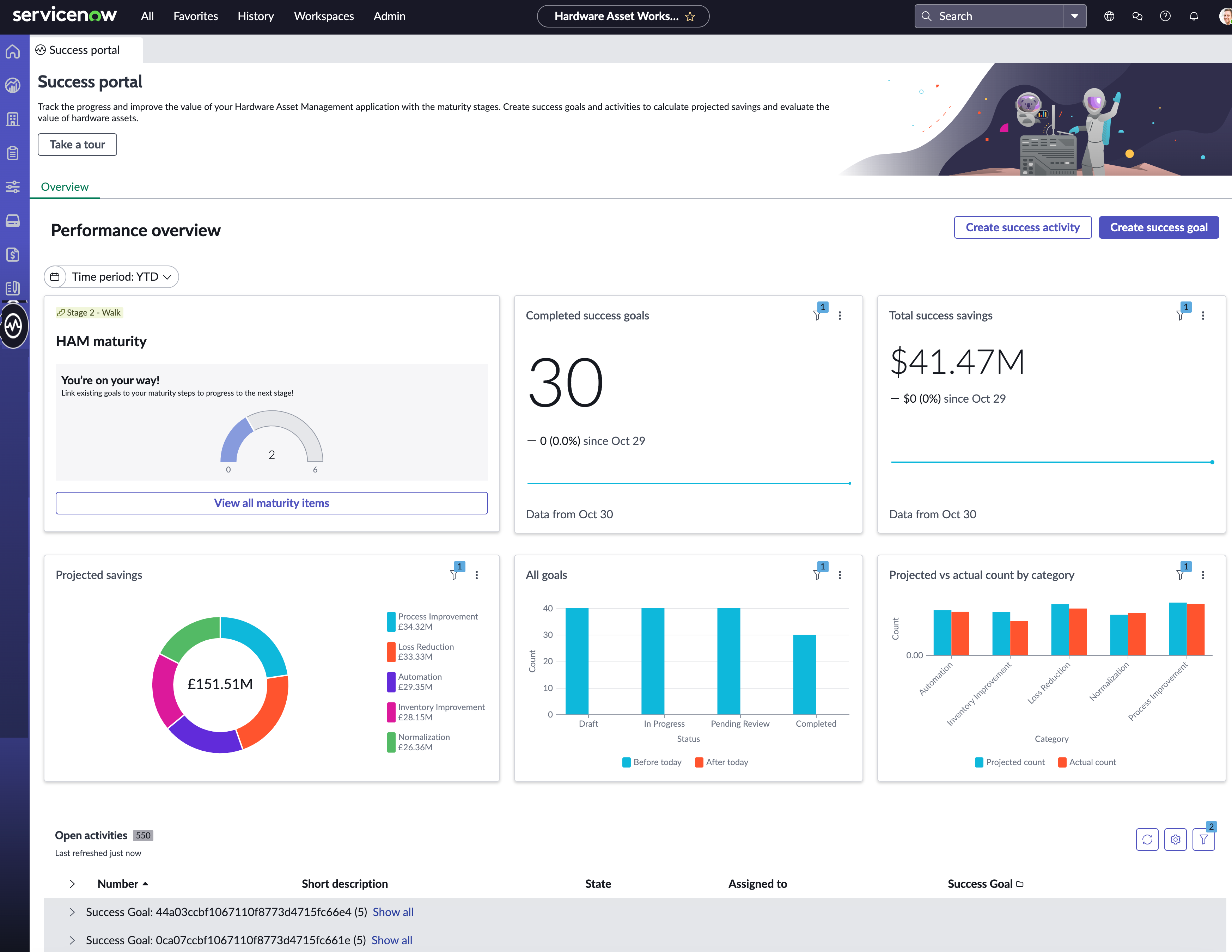This screenshot has height=952, width=1232.
Task: Sort by Number column header
Action: click(x=122, y=884)
